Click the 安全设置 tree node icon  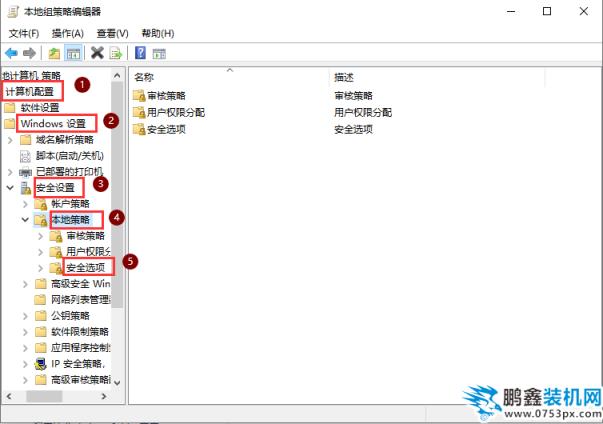point(26,188)
